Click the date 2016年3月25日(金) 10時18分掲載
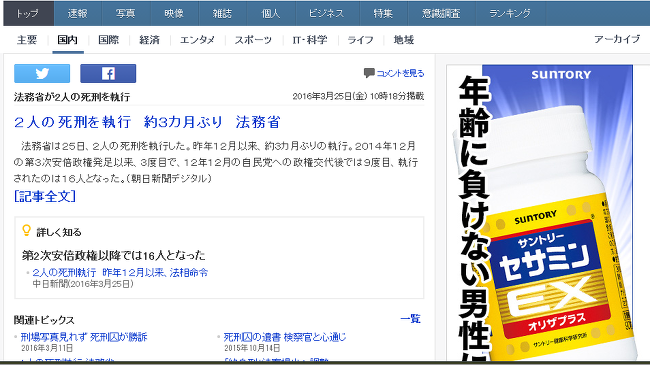This screenshot has height=372, width=650. pyautogui.click(x=358, y=96)
